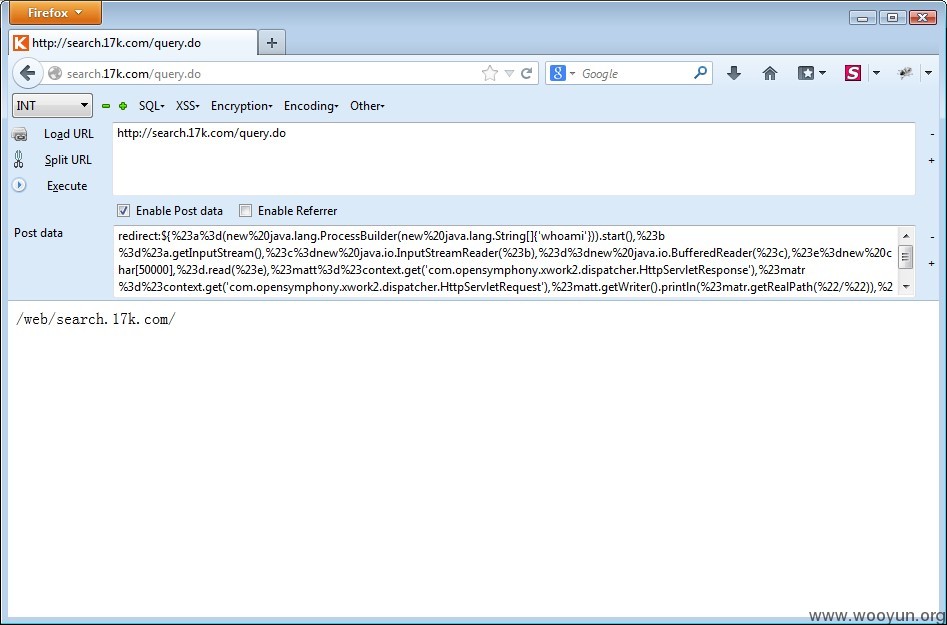Image resolution: width=947 pixels, height=625 pixels.
Task: Click the /web/search.17k.com/ output text
Action: (x=96, y=319)
